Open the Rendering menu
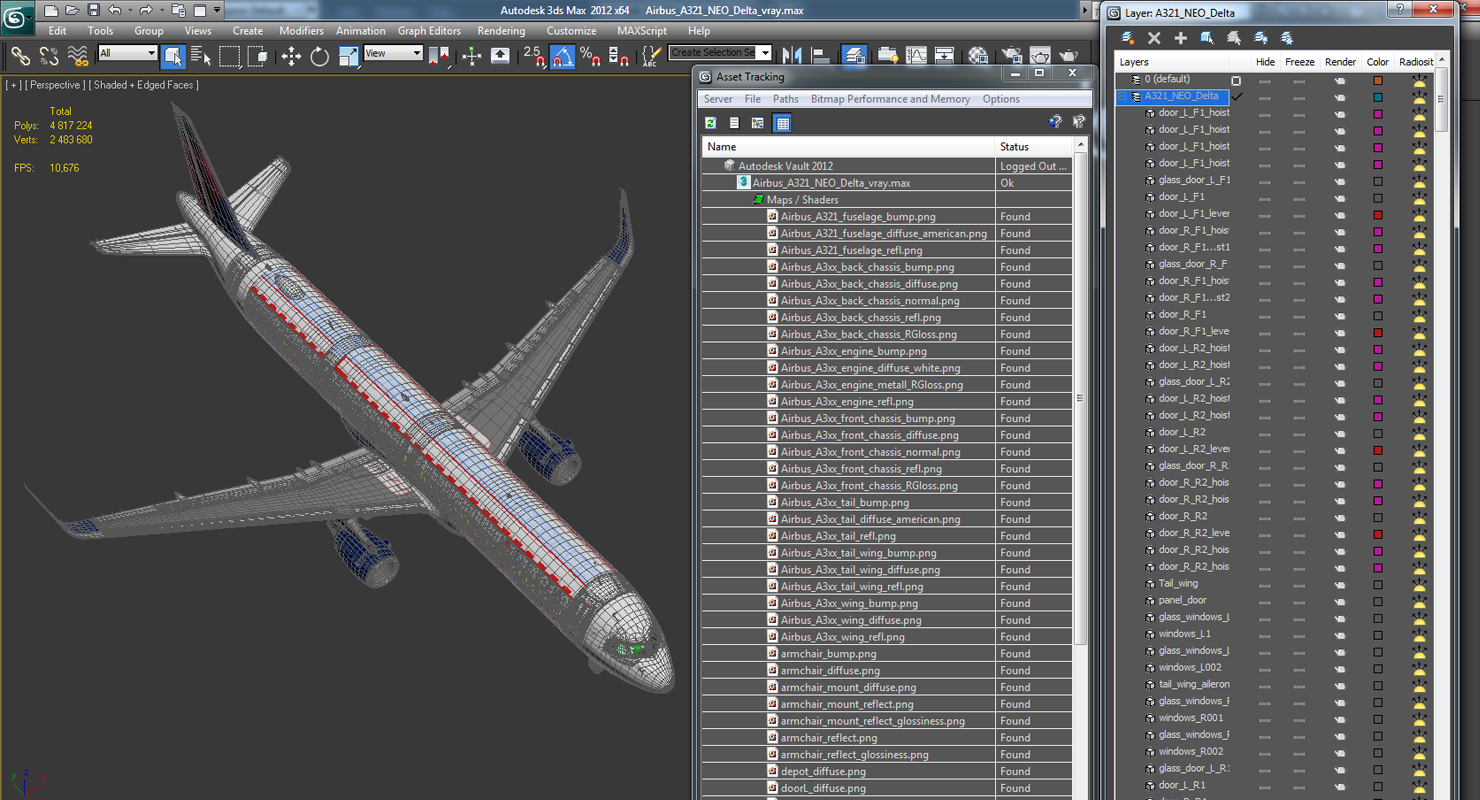Image resolution: width=1480 pixels, height=800 pixels. [501, 31]
